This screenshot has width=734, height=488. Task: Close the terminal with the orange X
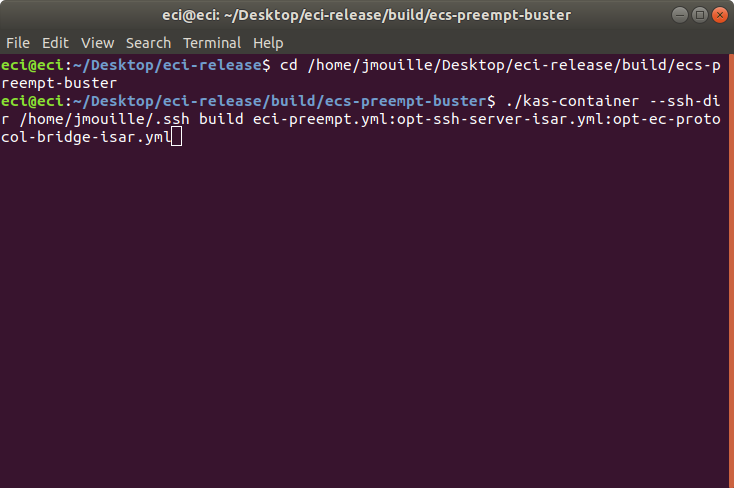pos(719,15)
